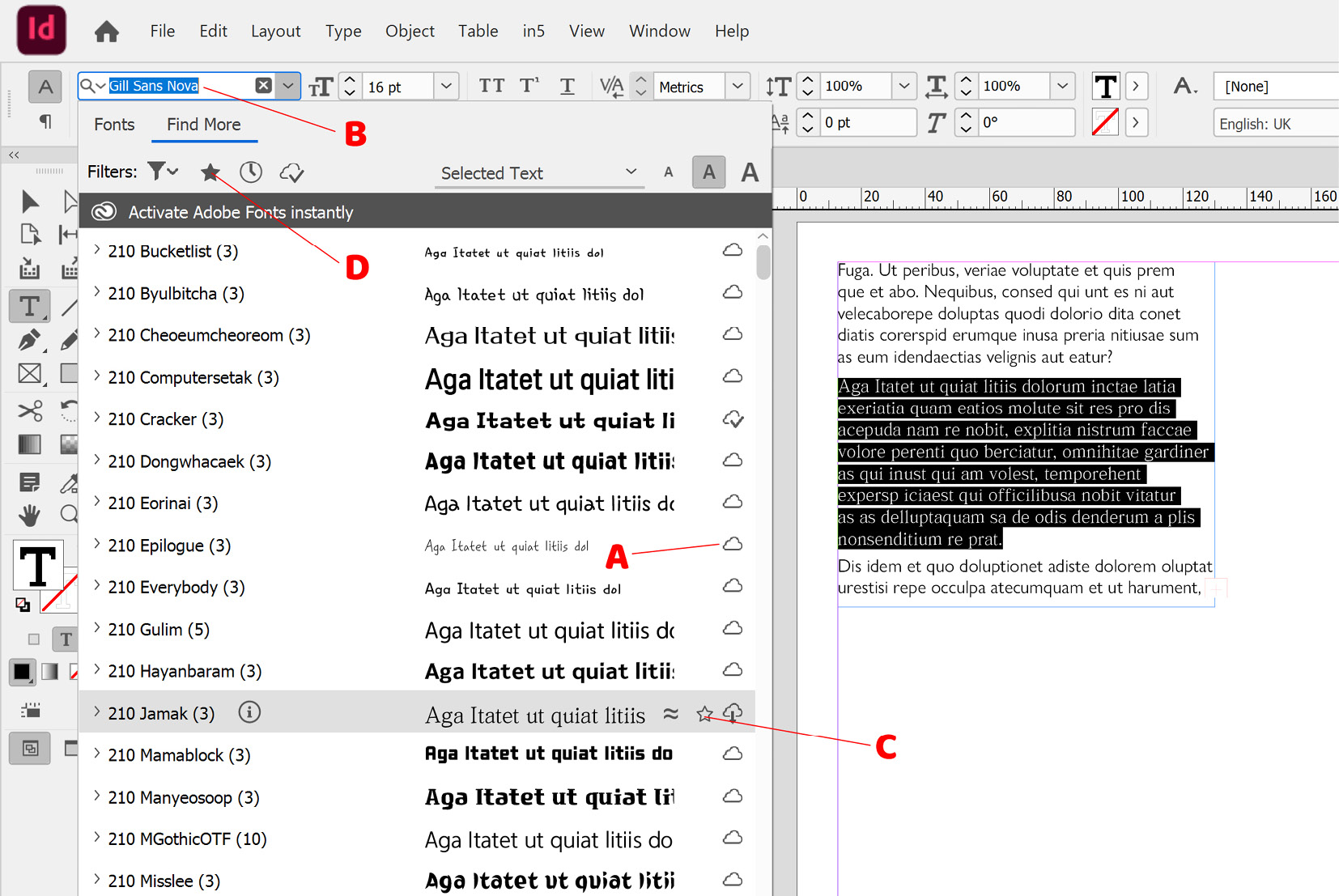Activate 210 Epilogue font cloud icon

pyautogui.click(x=733, y=544)
